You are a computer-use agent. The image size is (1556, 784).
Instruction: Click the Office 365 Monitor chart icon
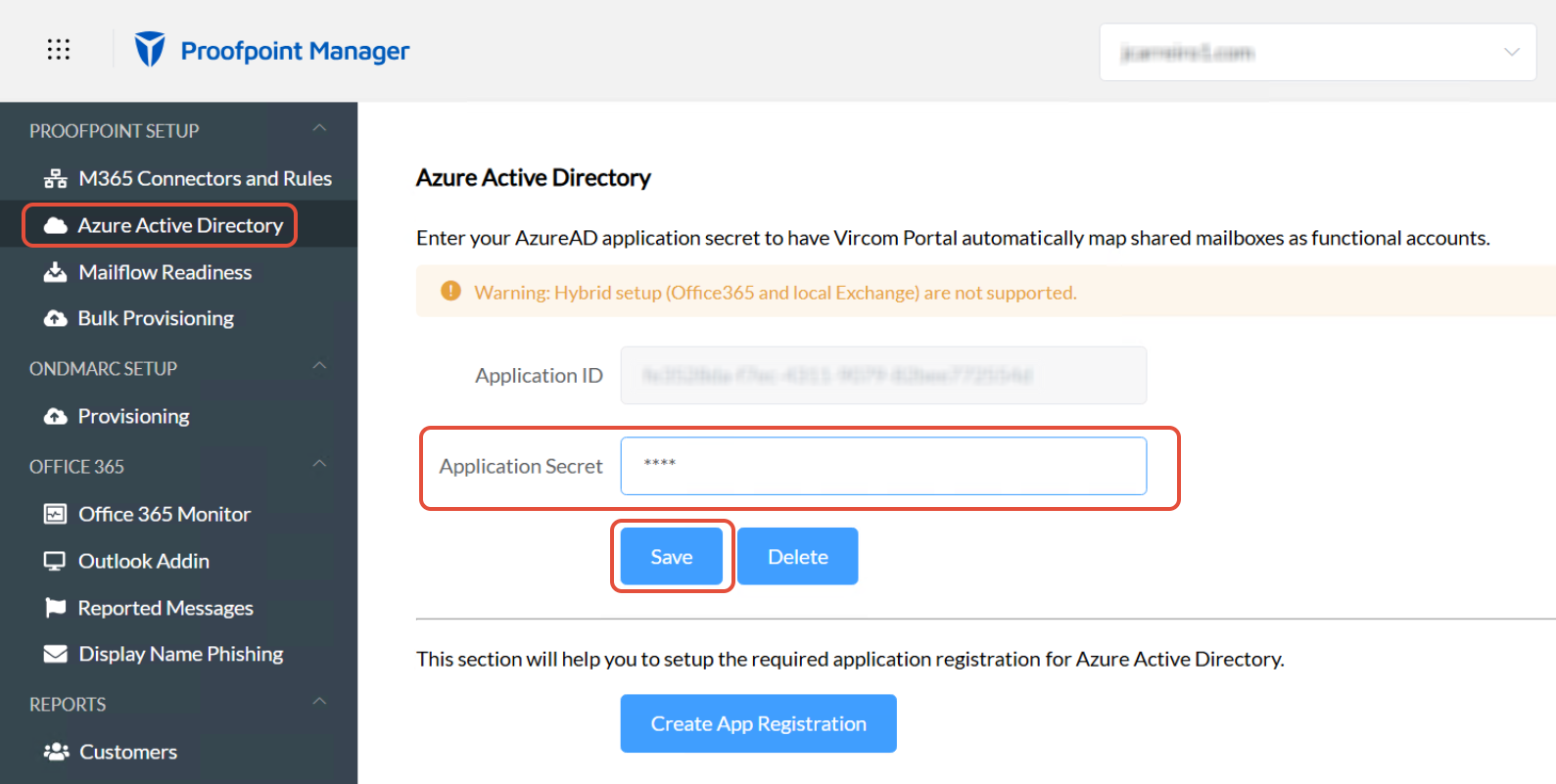coord(56,515)
